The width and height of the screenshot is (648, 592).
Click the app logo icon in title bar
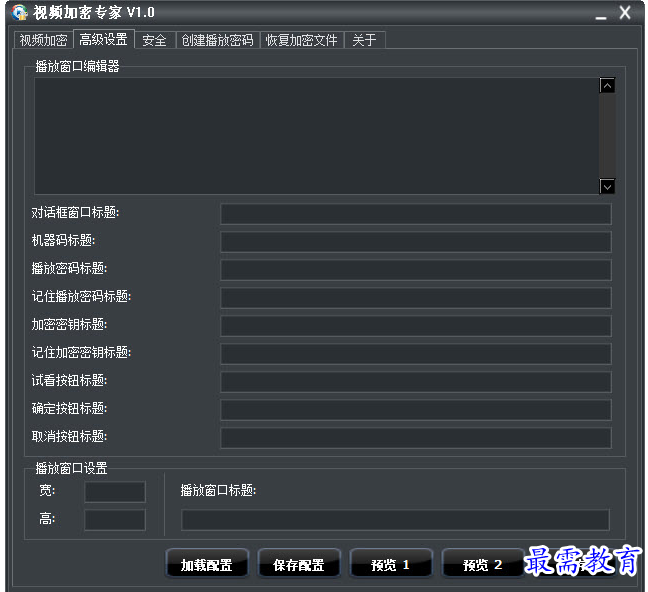(x=19, y=12)
